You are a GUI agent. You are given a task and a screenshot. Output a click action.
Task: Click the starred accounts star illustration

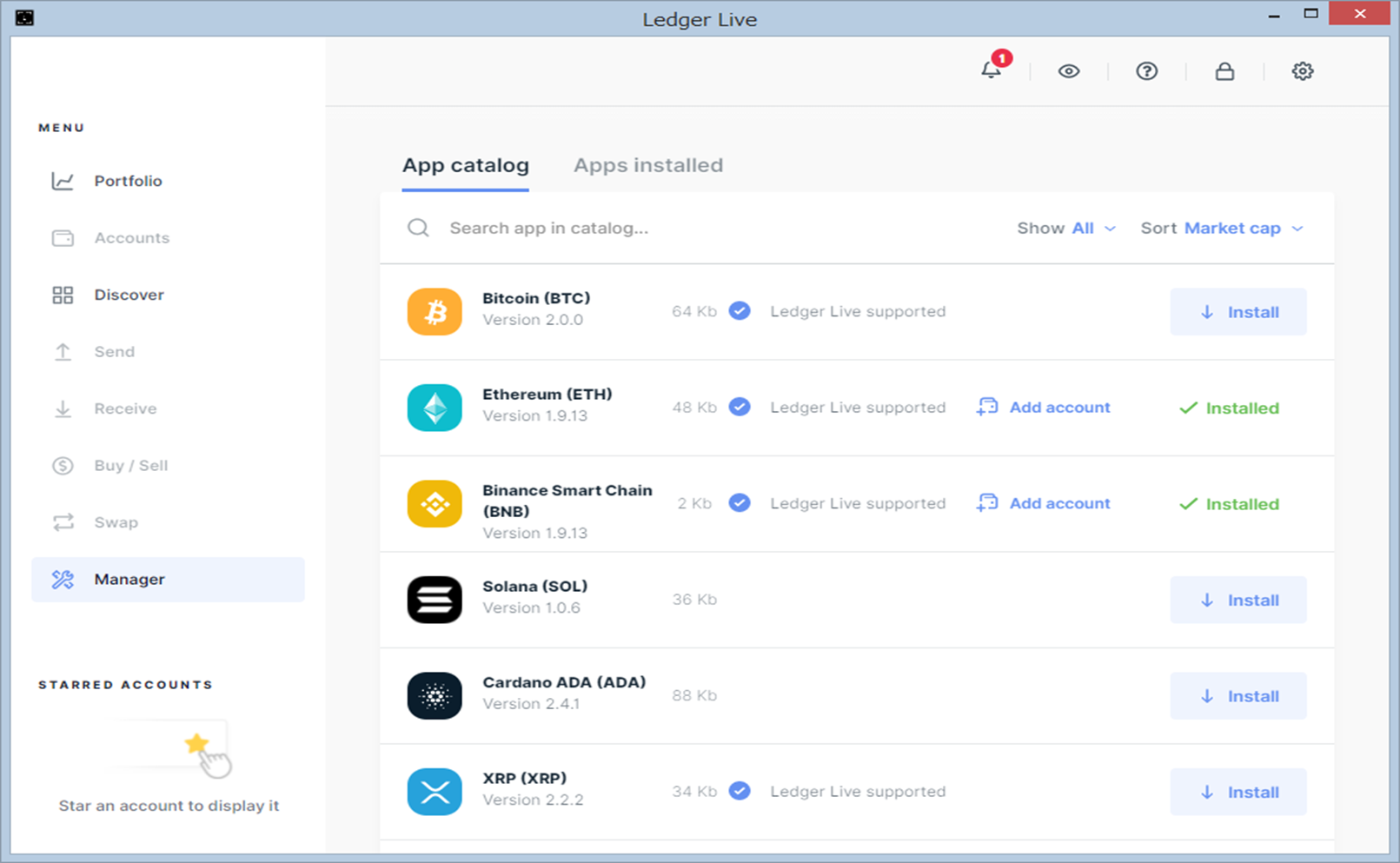(x=197, y=744)
